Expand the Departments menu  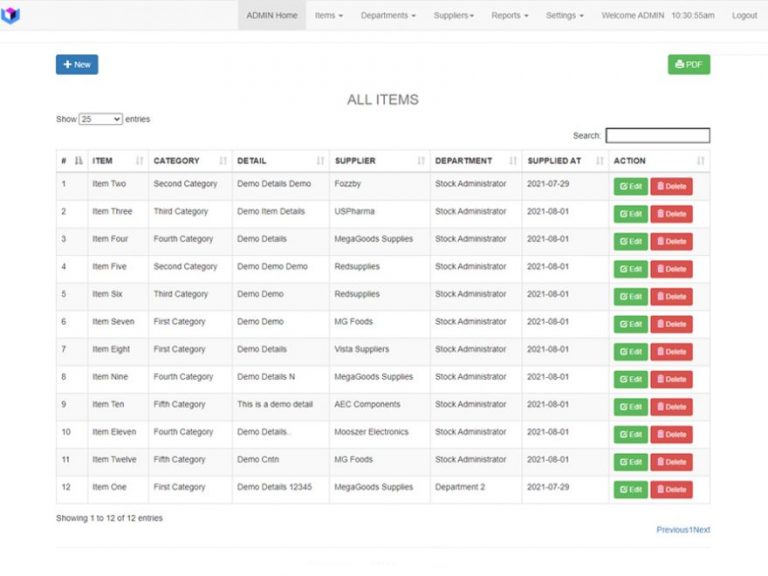pos(388,16)
